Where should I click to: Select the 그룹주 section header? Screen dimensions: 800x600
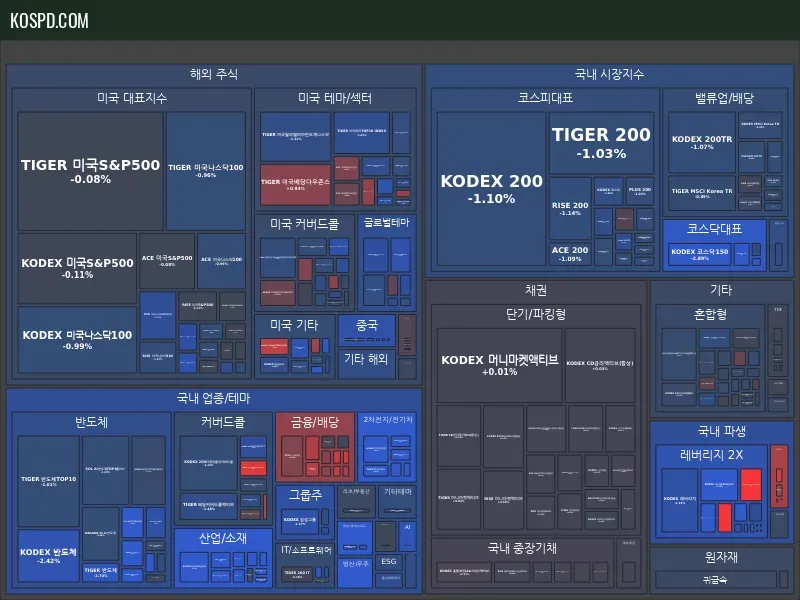(305, 495)
